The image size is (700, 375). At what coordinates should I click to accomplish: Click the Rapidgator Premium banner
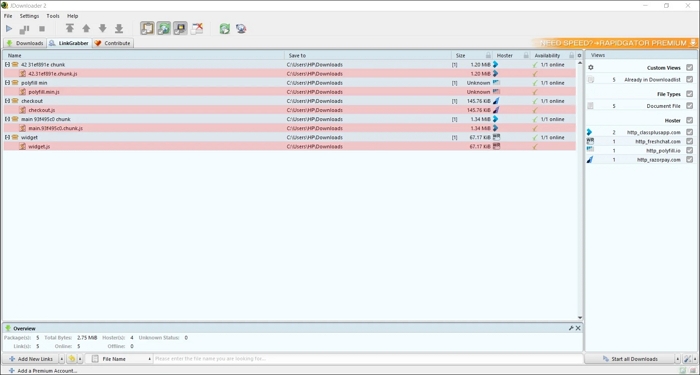(616, 43)
